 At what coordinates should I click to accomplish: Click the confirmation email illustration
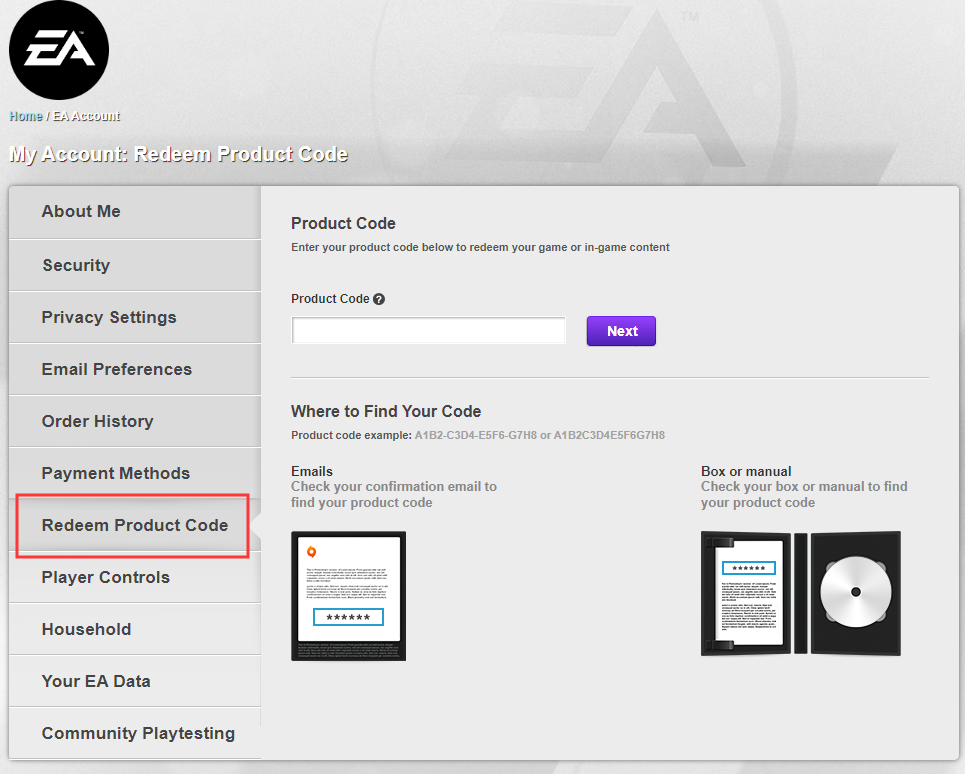tap(349, 596)
